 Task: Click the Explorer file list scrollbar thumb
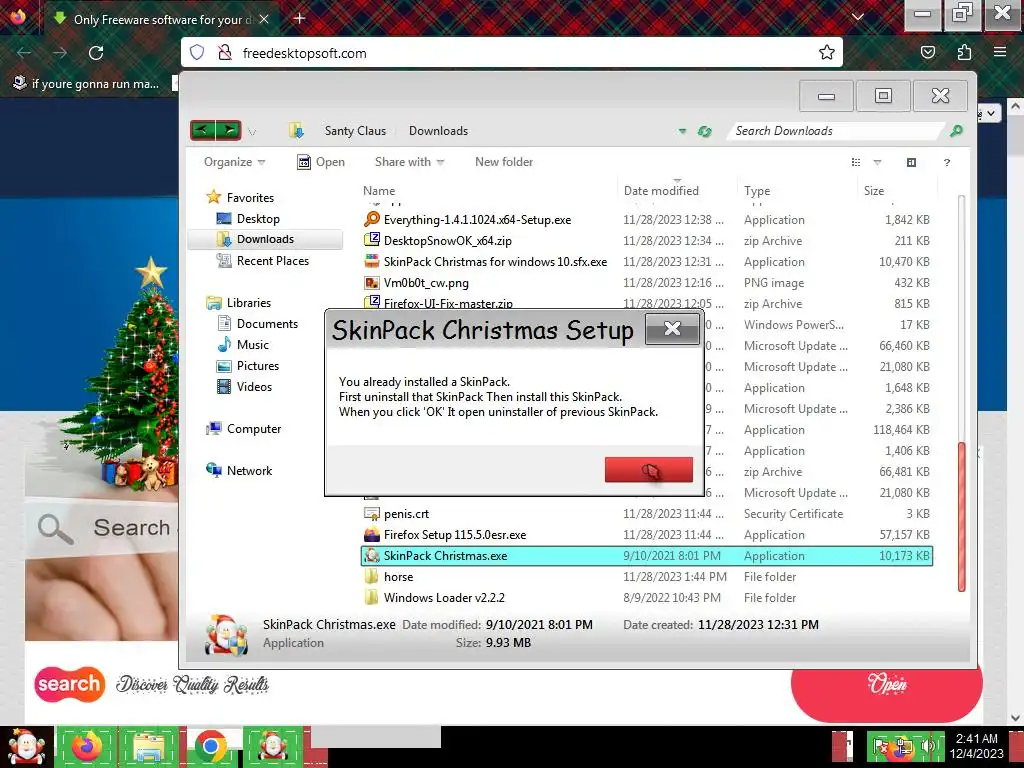click(x=961, y=517)
